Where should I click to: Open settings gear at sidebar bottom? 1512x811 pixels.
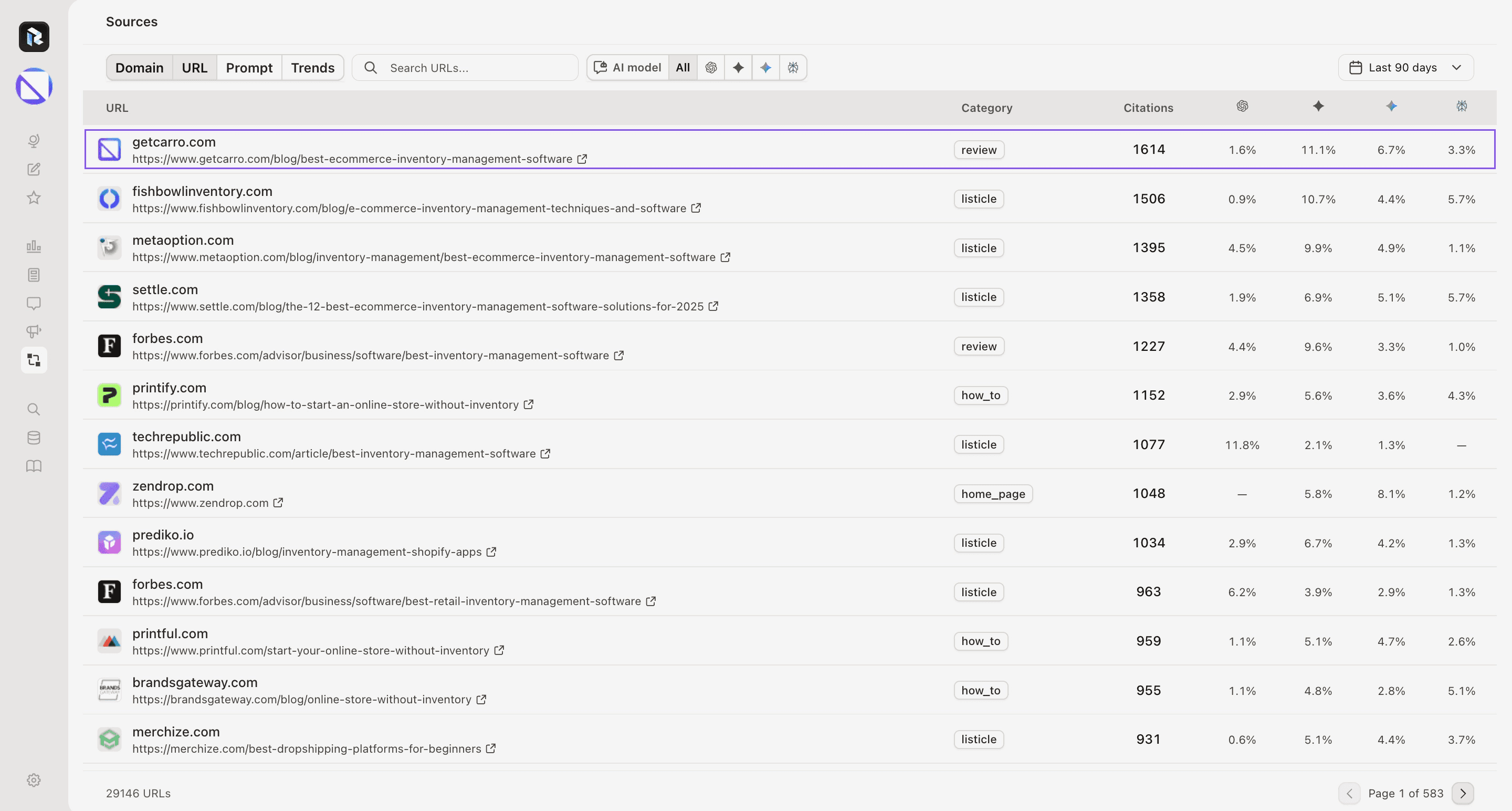pyautogui.click(x=34, y=780)
